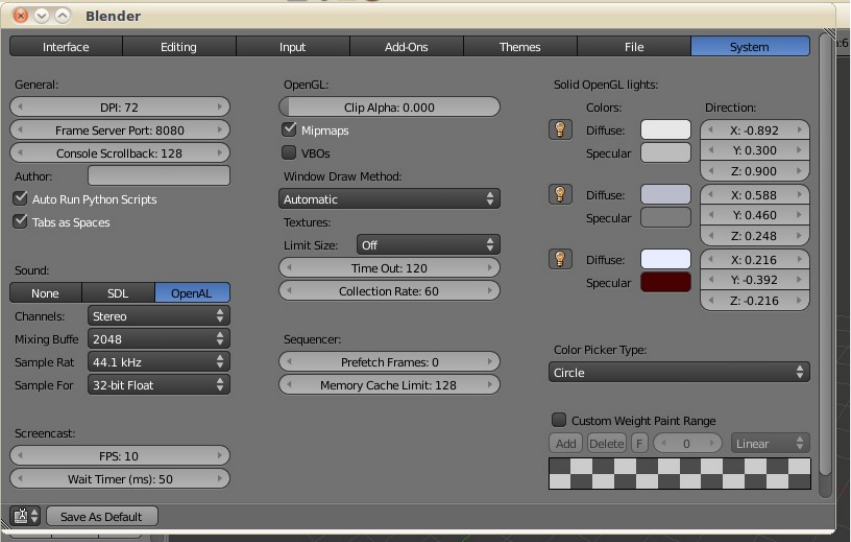This screenshot has height=542, width=851.
Task: Click third light Diffuse color swatch
Action: 665,259
